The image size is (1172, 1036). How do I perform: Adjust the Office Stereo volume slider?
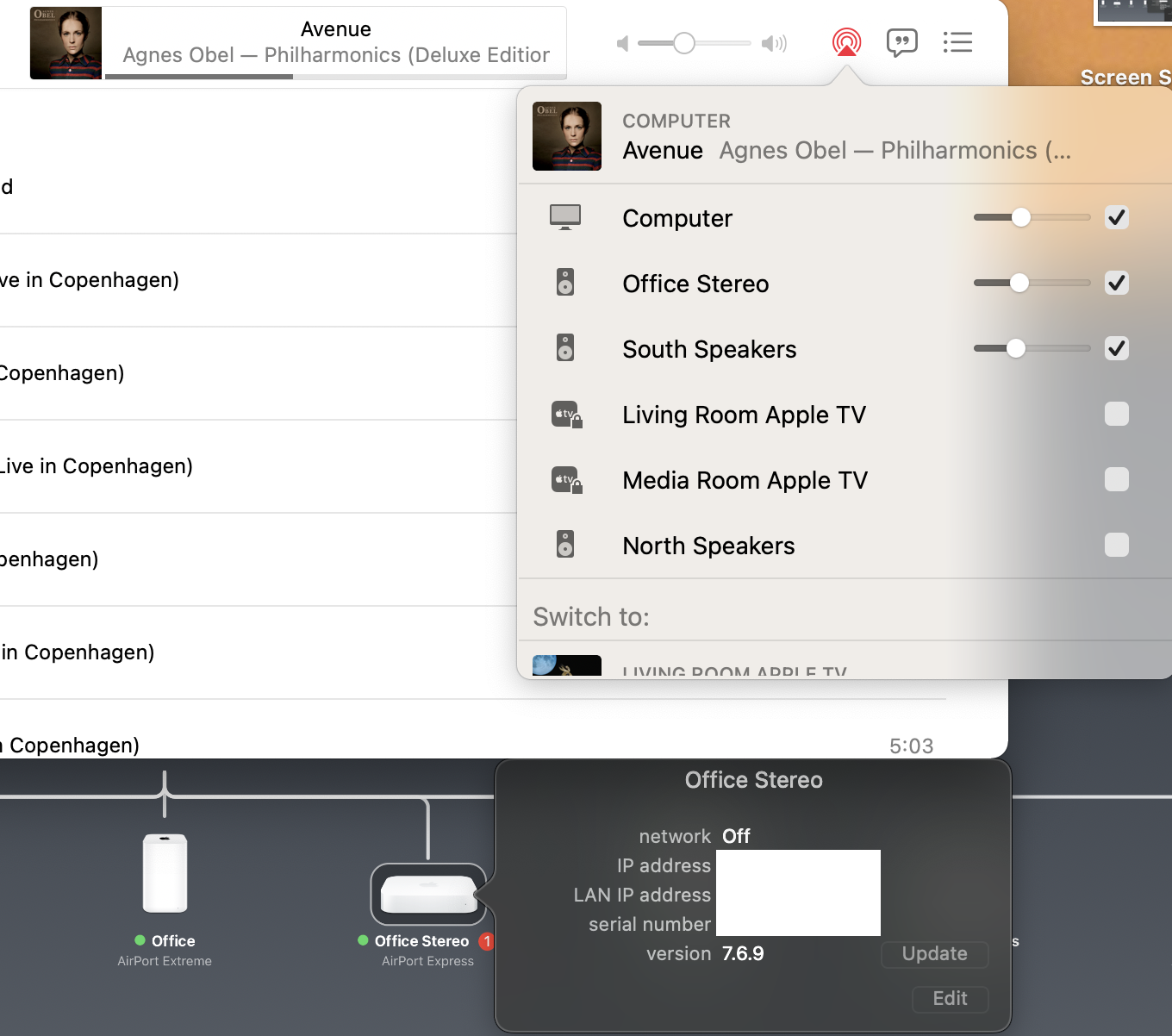coord(1032,283)
